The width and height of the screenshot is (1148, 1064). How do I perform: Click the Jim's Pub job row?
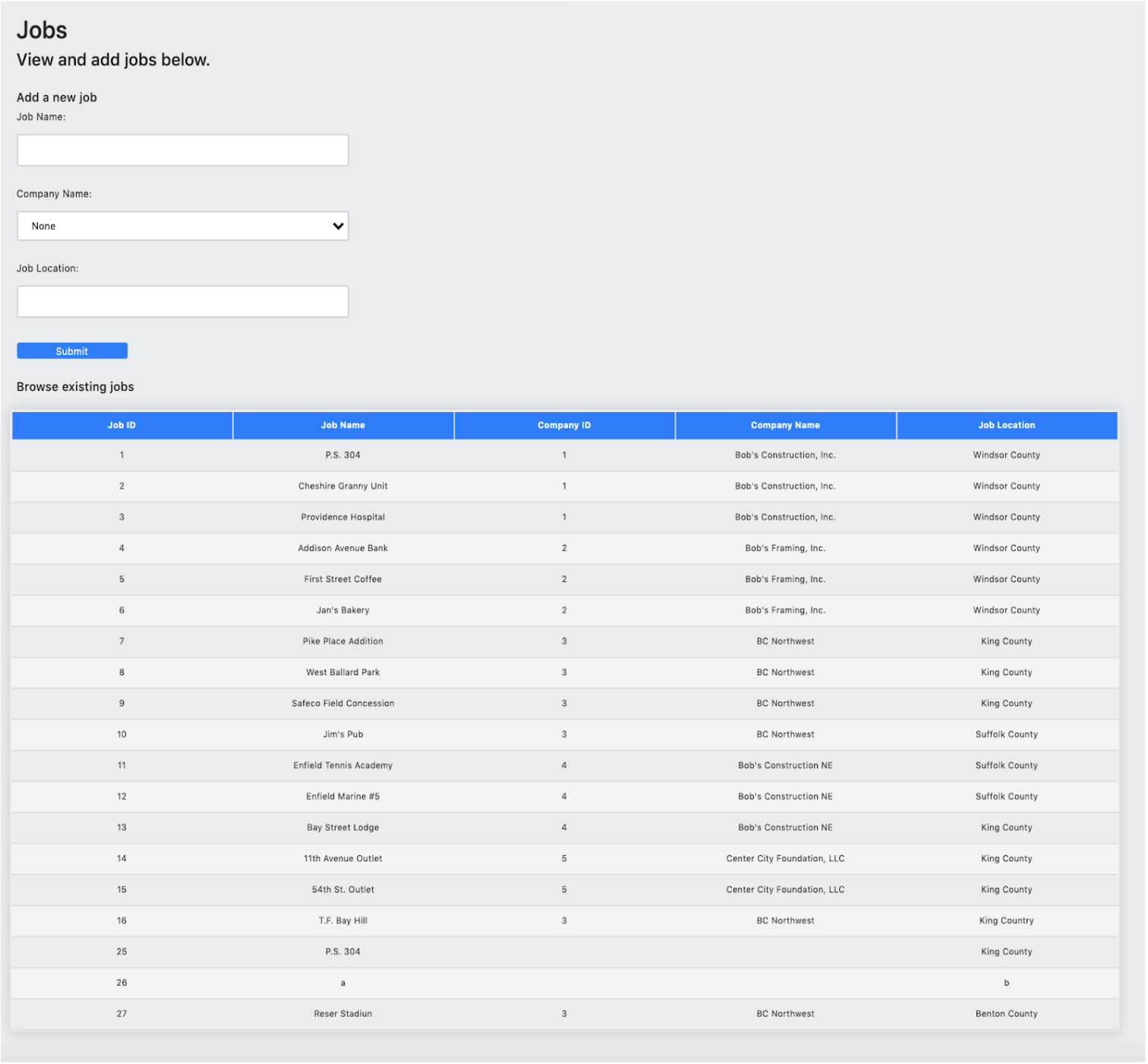click(342, 734)
